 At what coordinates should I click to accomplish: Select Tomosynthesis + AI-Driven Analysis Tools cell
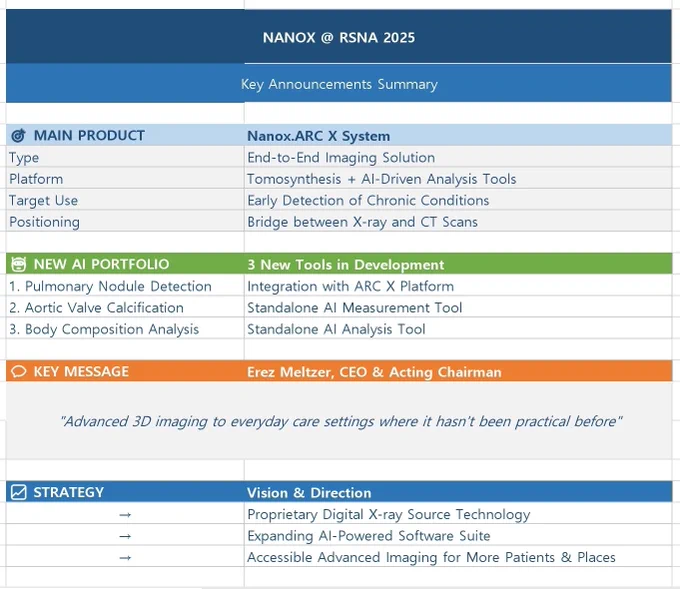point(458,179)
